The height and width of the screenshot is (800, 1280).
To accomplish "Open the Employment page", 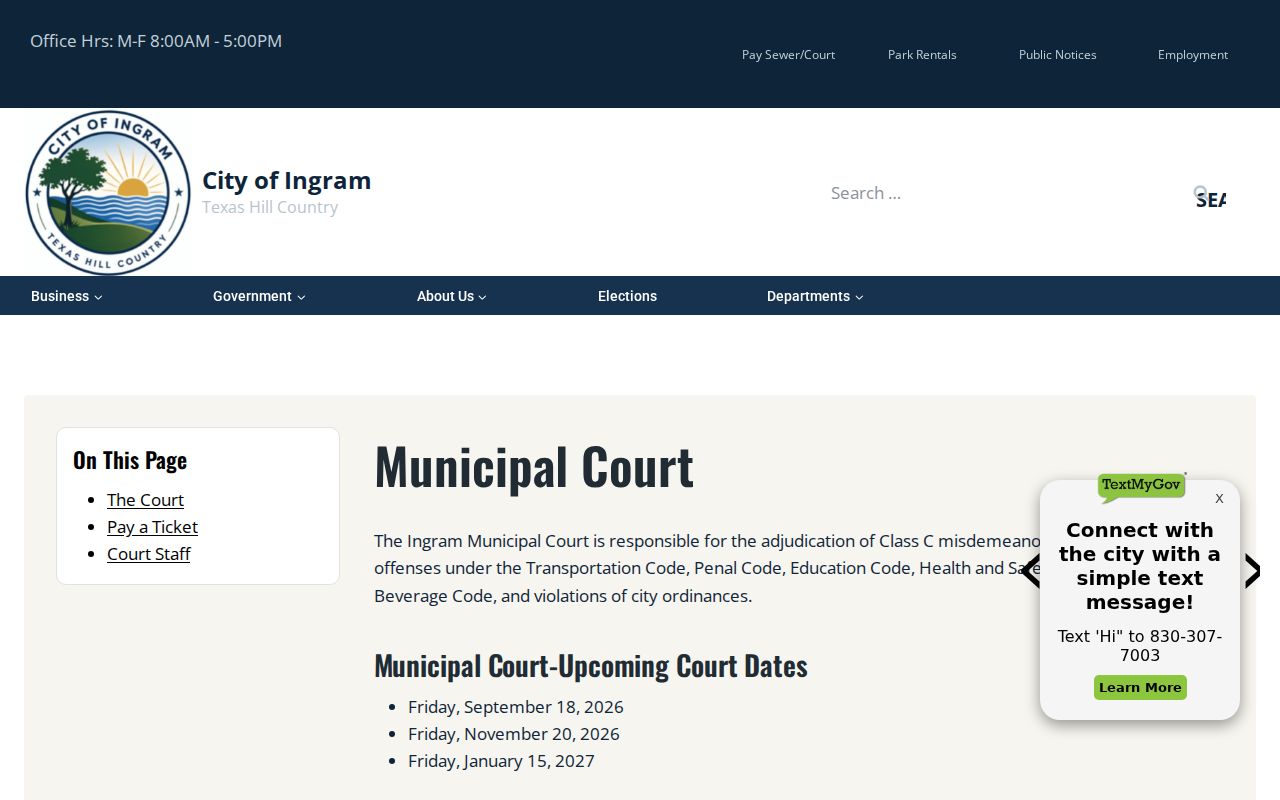I will pos(1193,55).
